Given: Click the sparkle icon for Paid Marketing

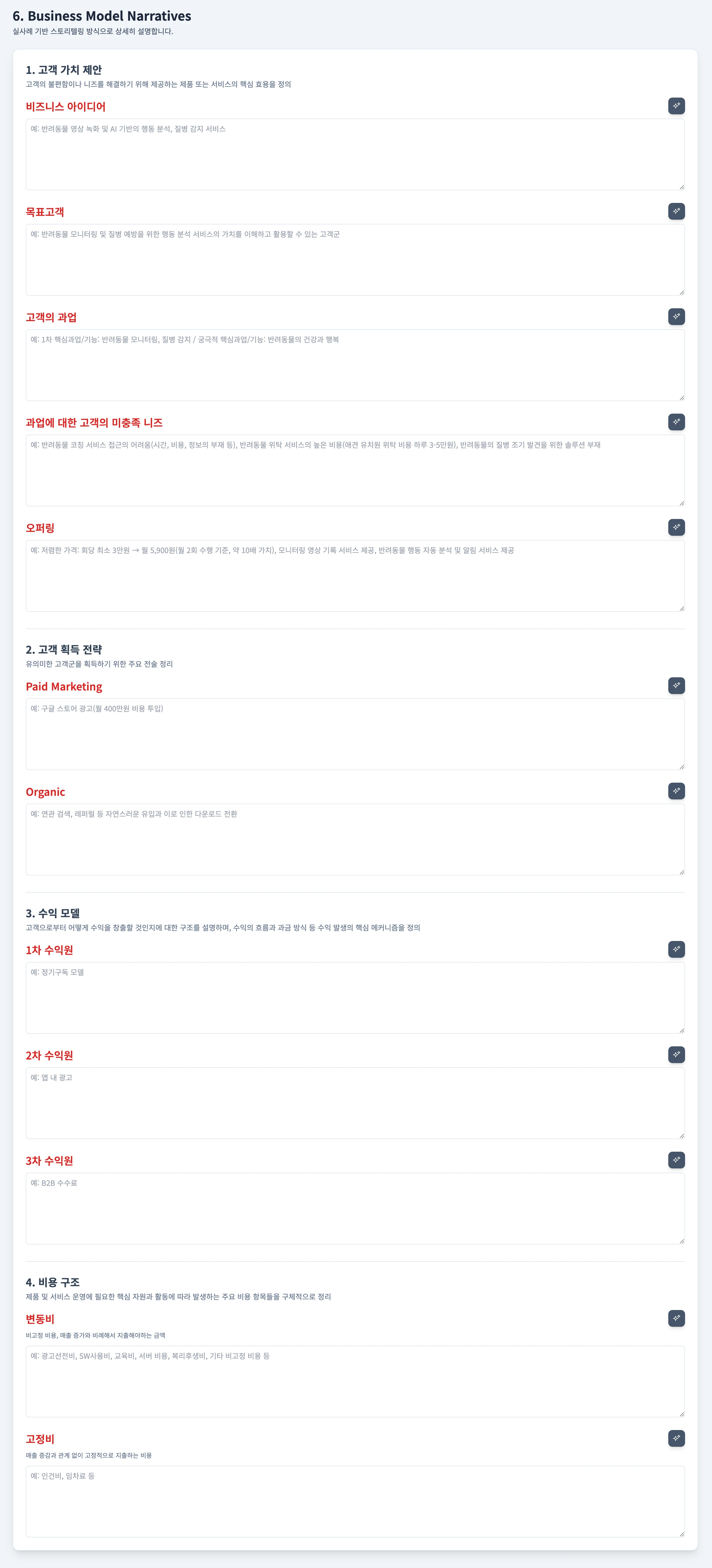Looking at the screenshot, I should [x=676, y=685].
